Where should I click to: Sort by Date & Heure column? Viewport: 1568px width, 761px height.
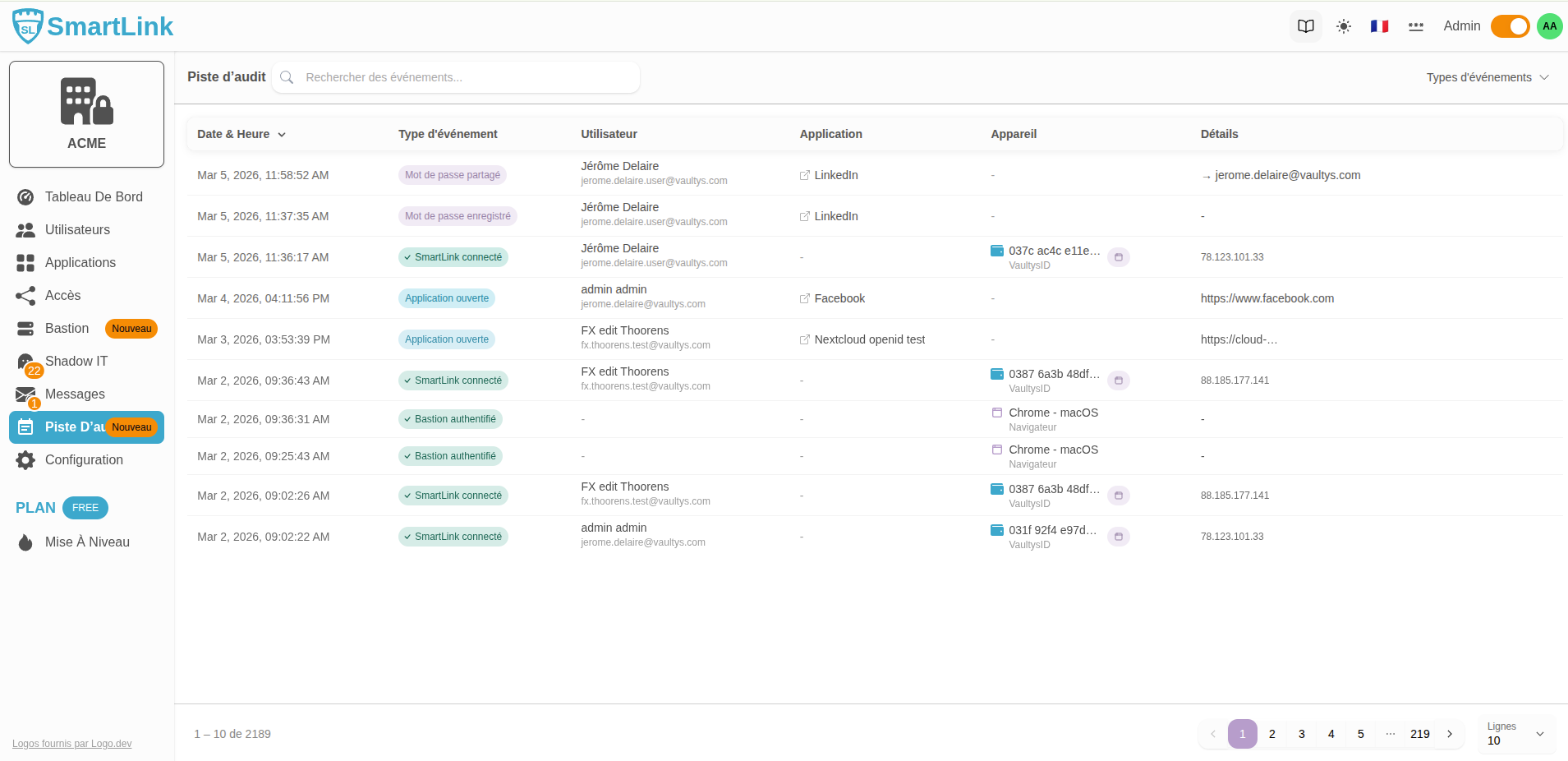pyautogui.click(x=241, y=134)
